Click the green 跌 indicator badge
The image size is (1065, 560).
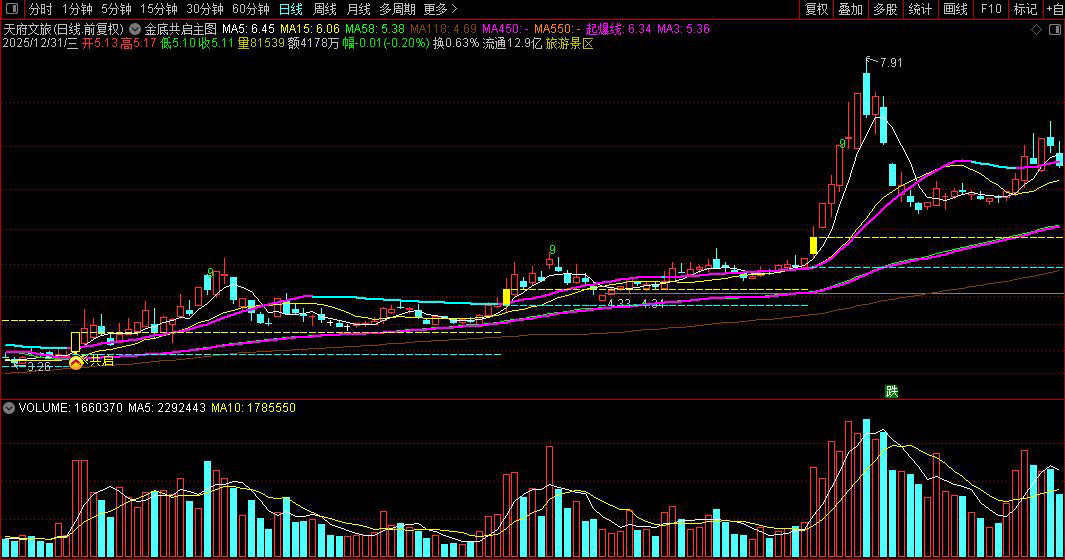[x=892, y=391]
